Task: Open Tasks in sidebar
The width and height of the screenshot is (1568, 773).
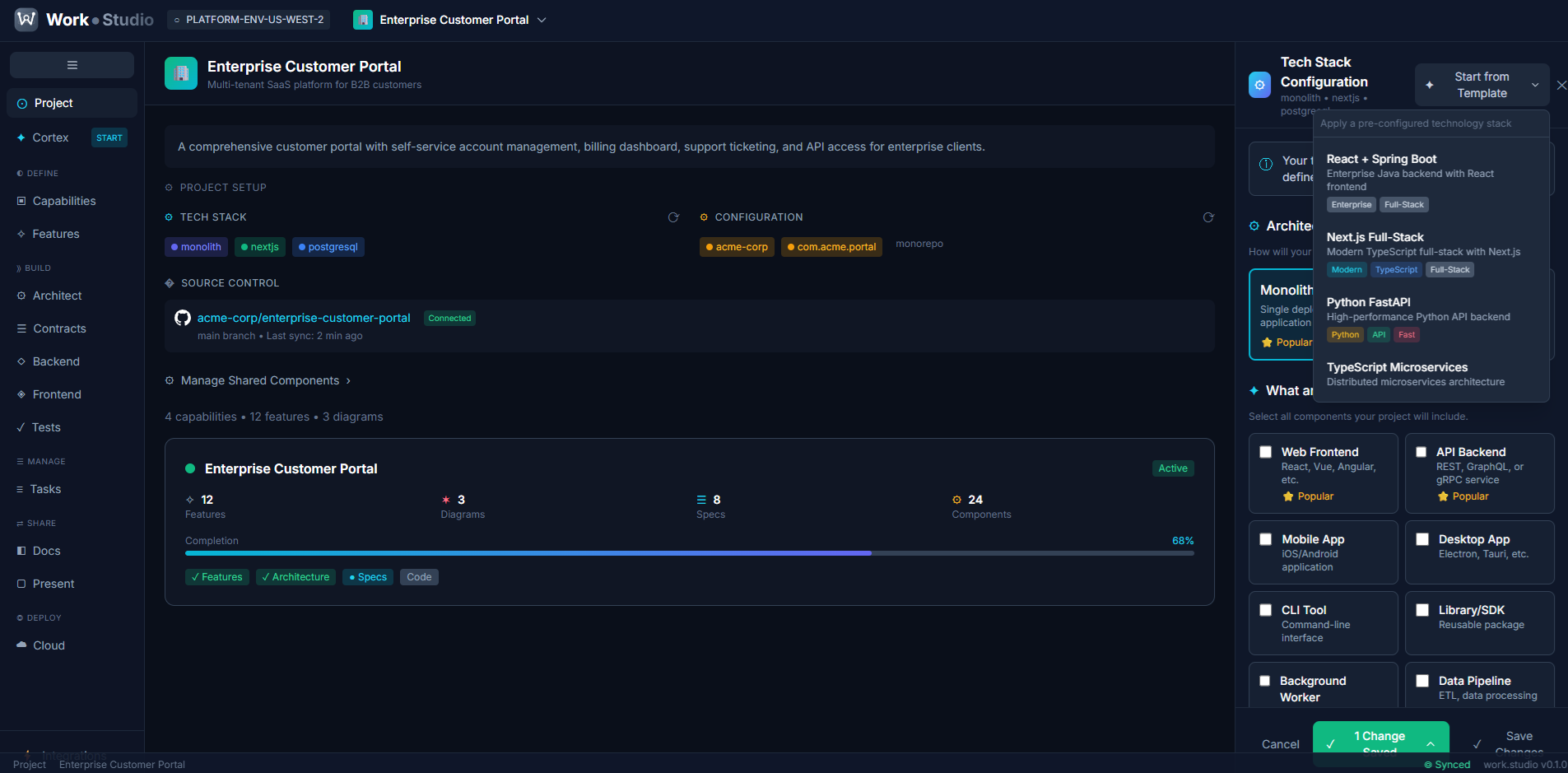Action: tap(72, 489)
